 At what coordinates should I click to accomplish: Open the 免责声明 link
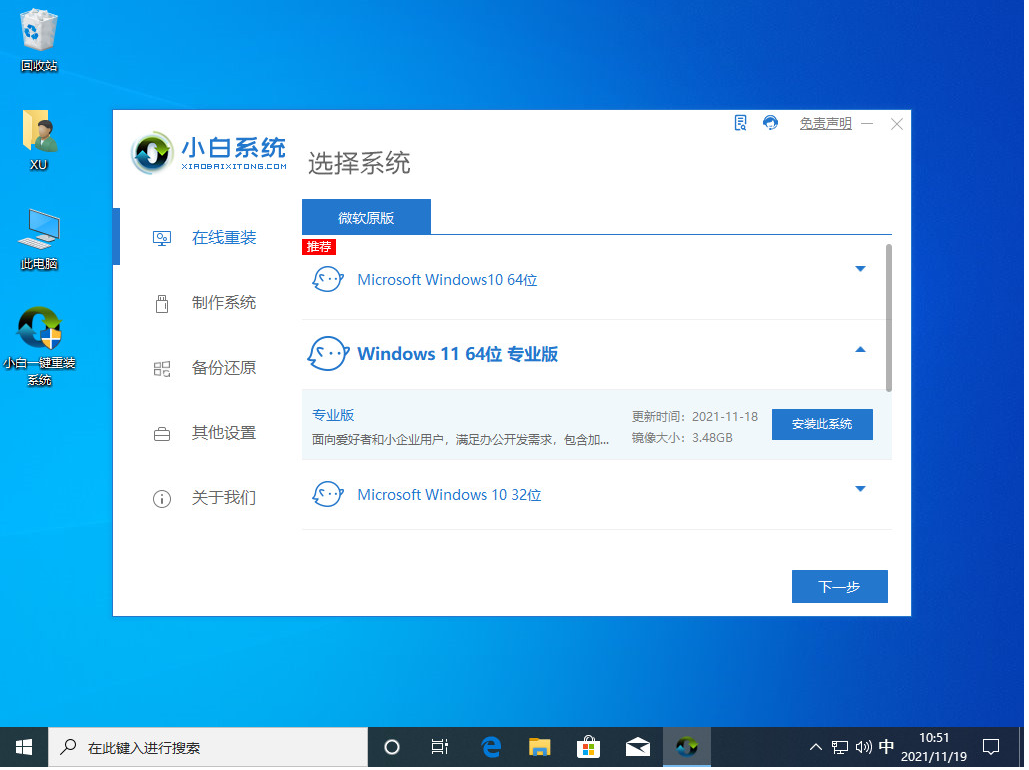[825, 124]
